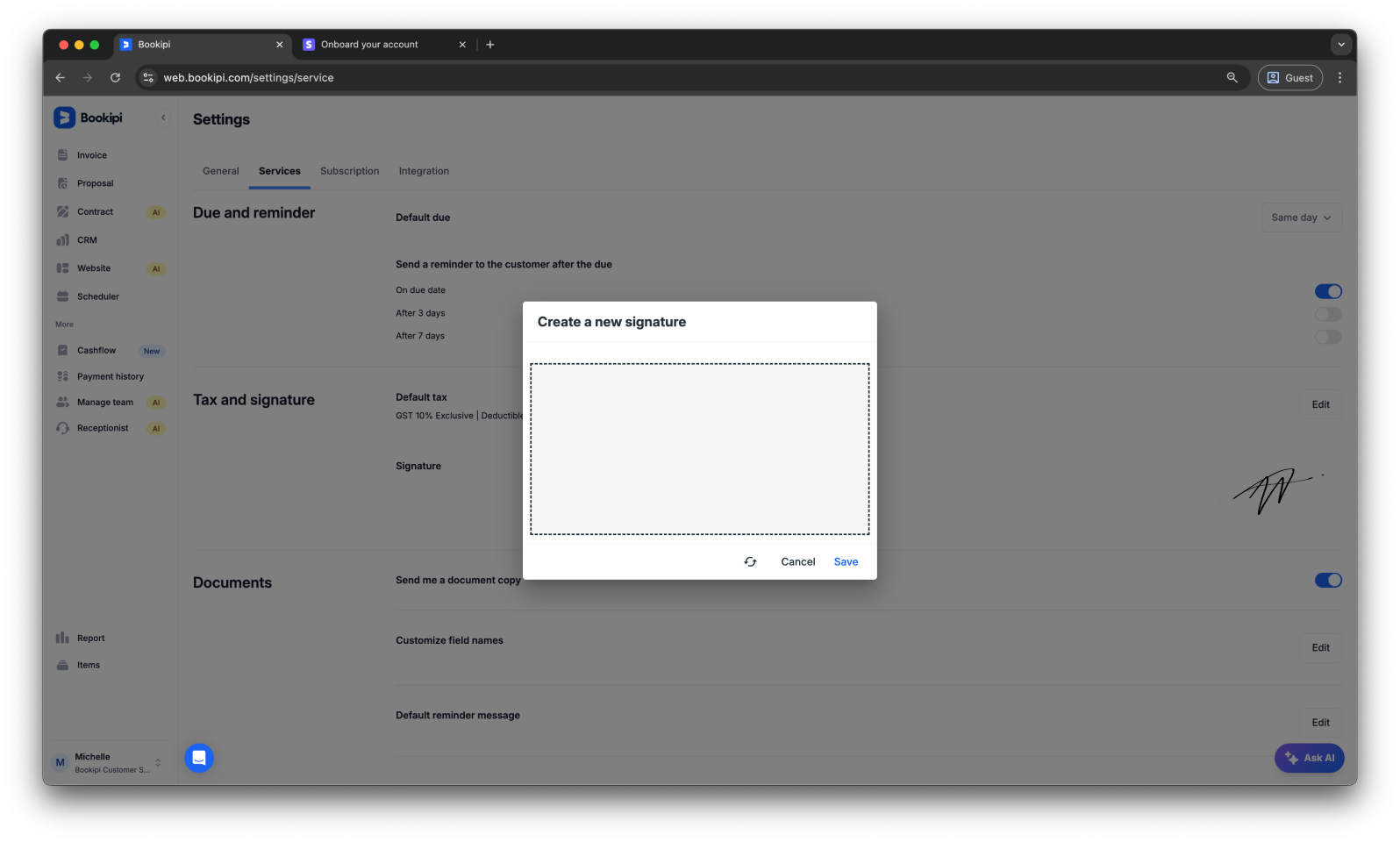Toggle the After 3 days reminder

(x=1328, y=314)
